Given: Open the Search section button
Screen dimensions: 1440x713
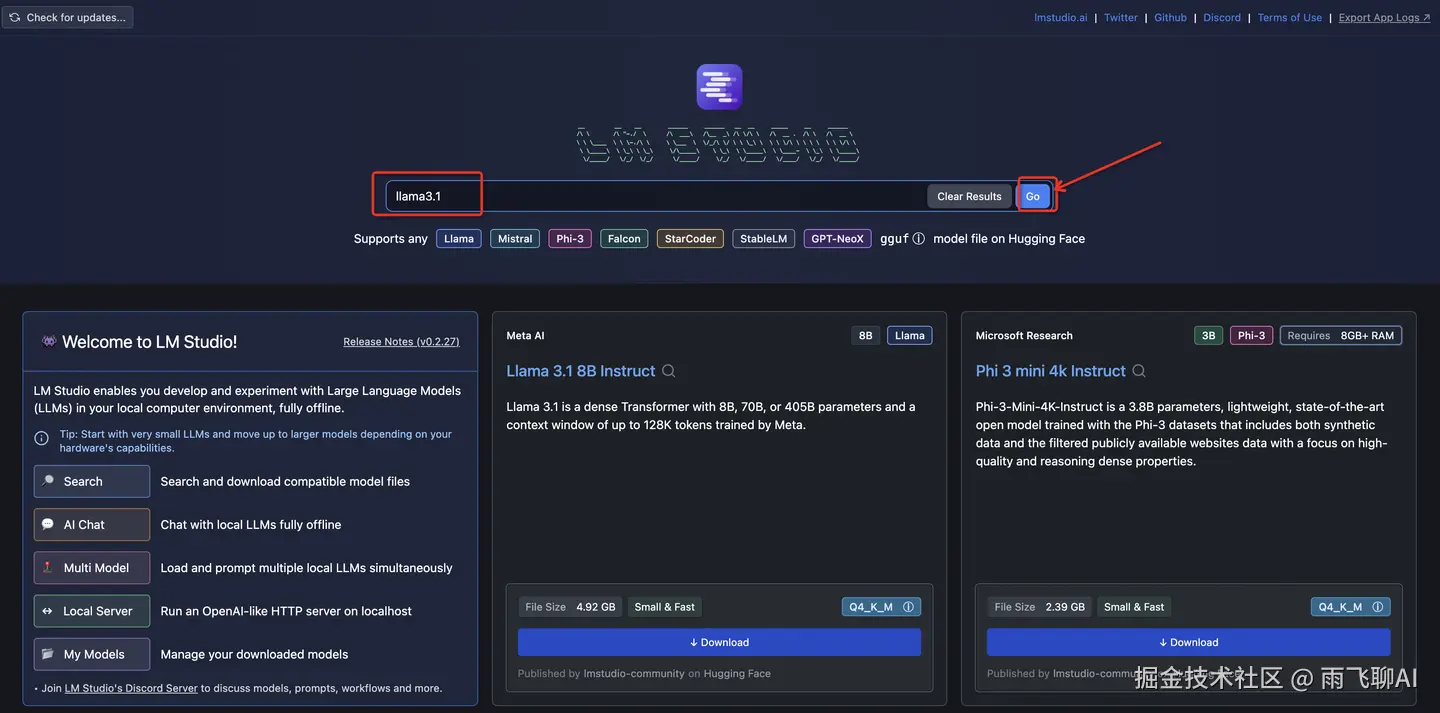Looking at the screenshot, I should tap(92, 481).
